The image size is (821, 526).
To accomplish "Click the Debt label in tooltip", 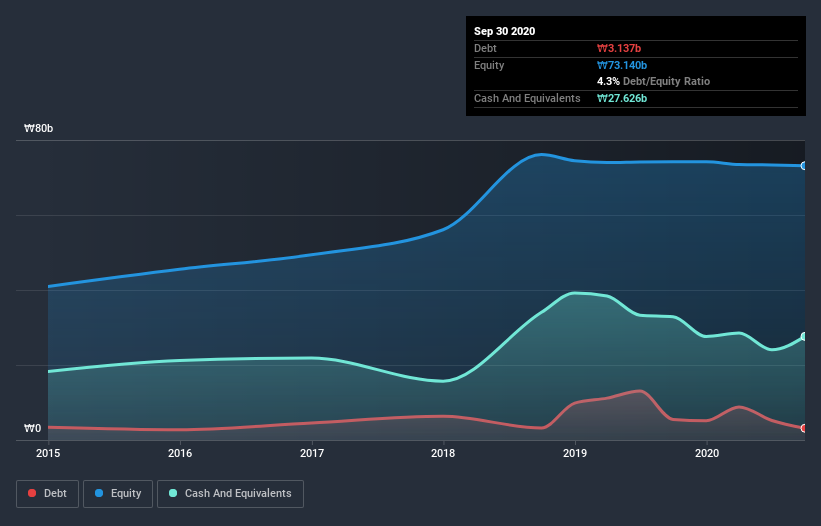I will 485,48.
